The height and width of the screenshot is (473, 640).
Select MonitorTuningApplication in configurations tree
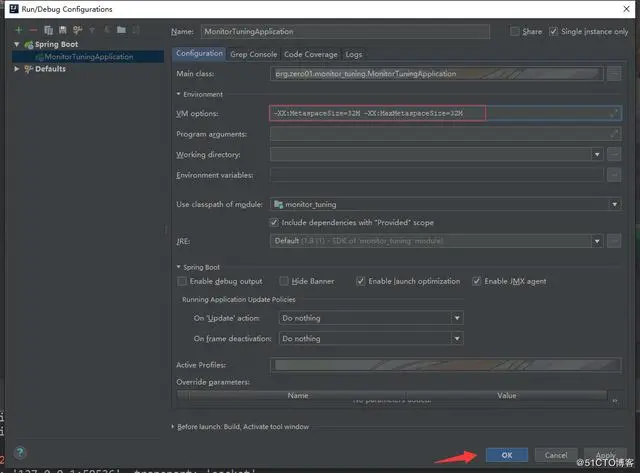(88, 57)
